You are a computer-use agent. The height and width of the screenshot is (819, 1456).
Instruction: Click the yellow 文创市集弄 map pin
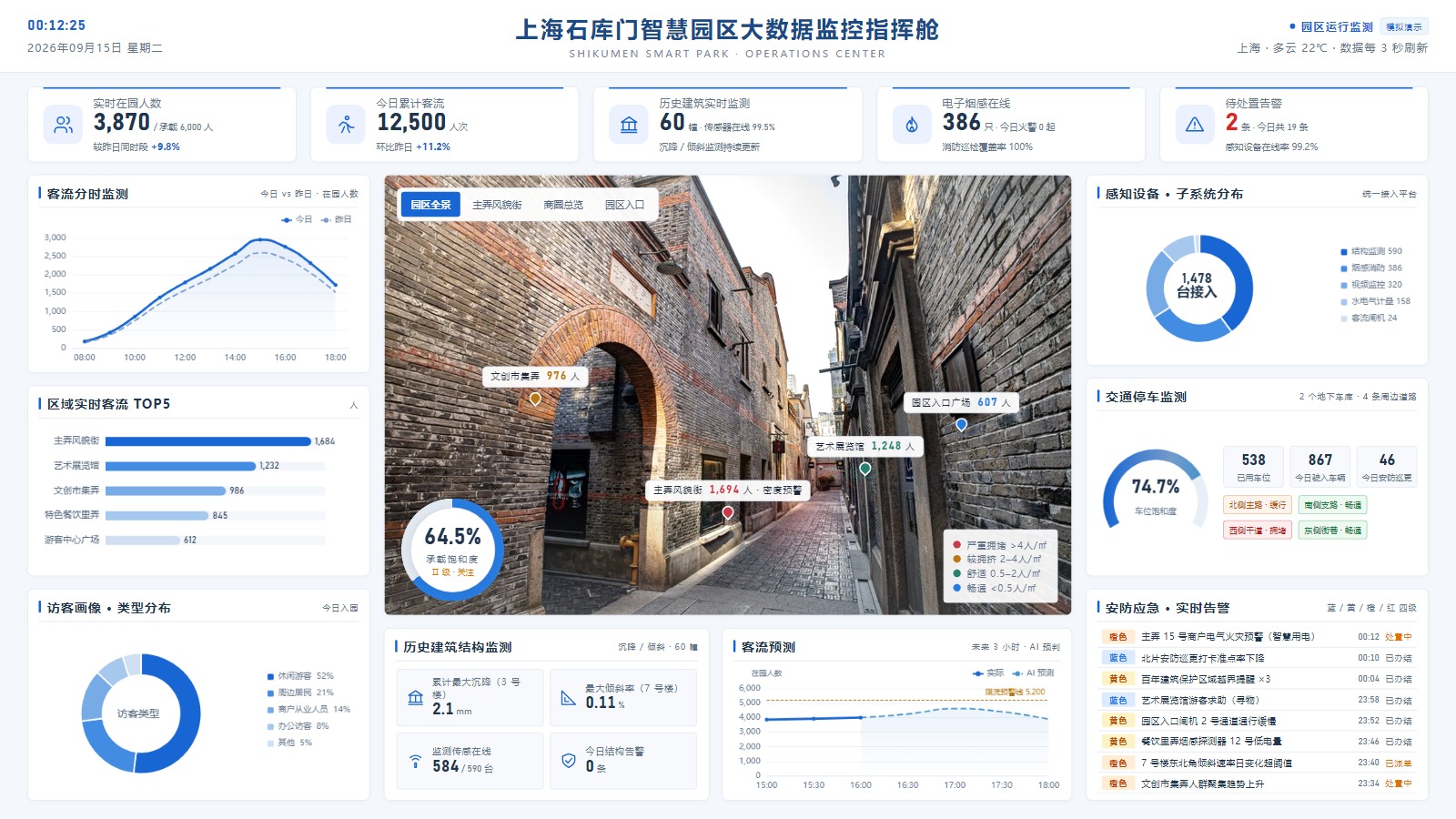[x=535, y=399]
